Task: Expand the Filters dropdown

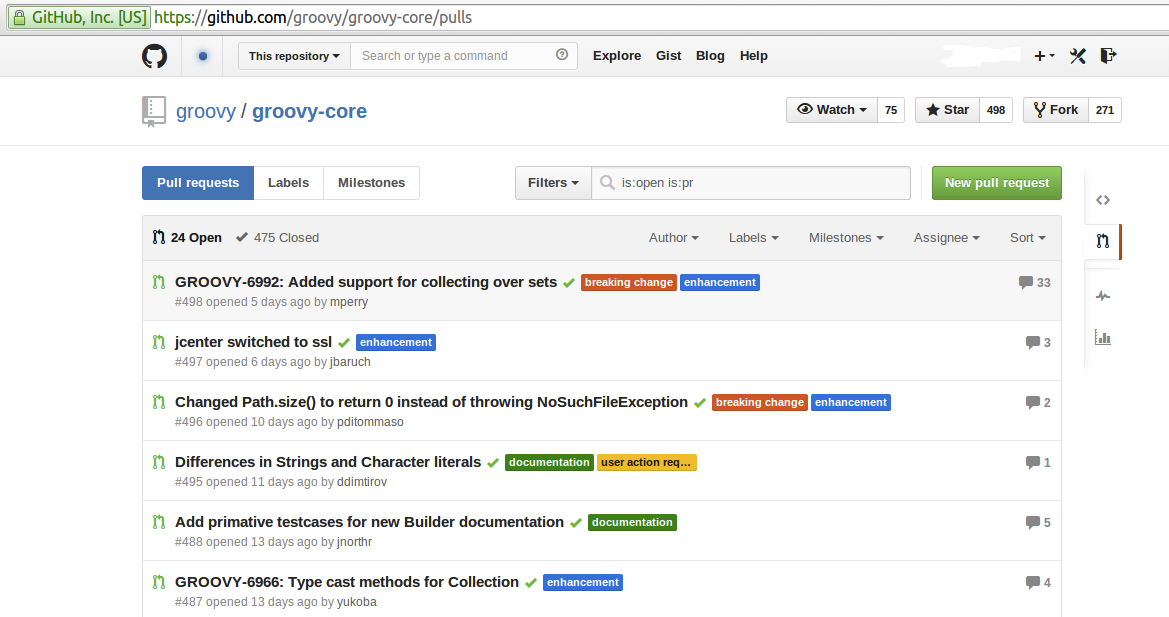Action: [553, 183]
